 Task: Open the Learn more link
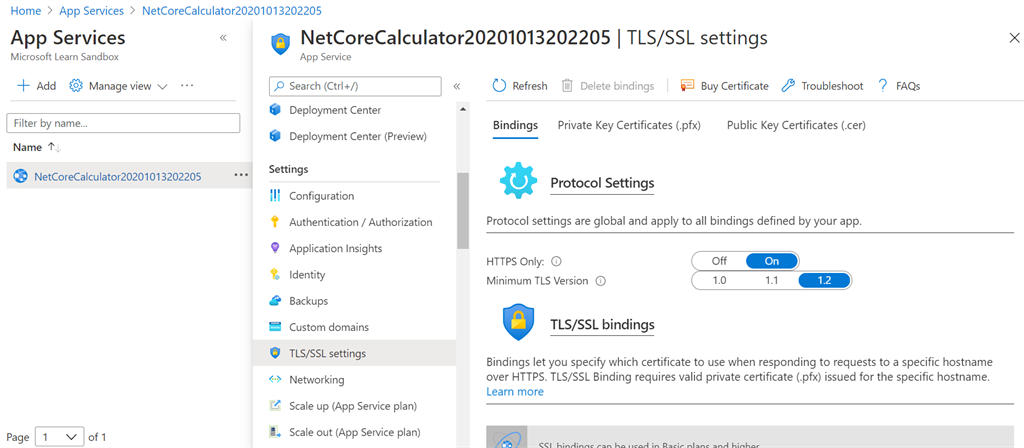click(515, 392)
